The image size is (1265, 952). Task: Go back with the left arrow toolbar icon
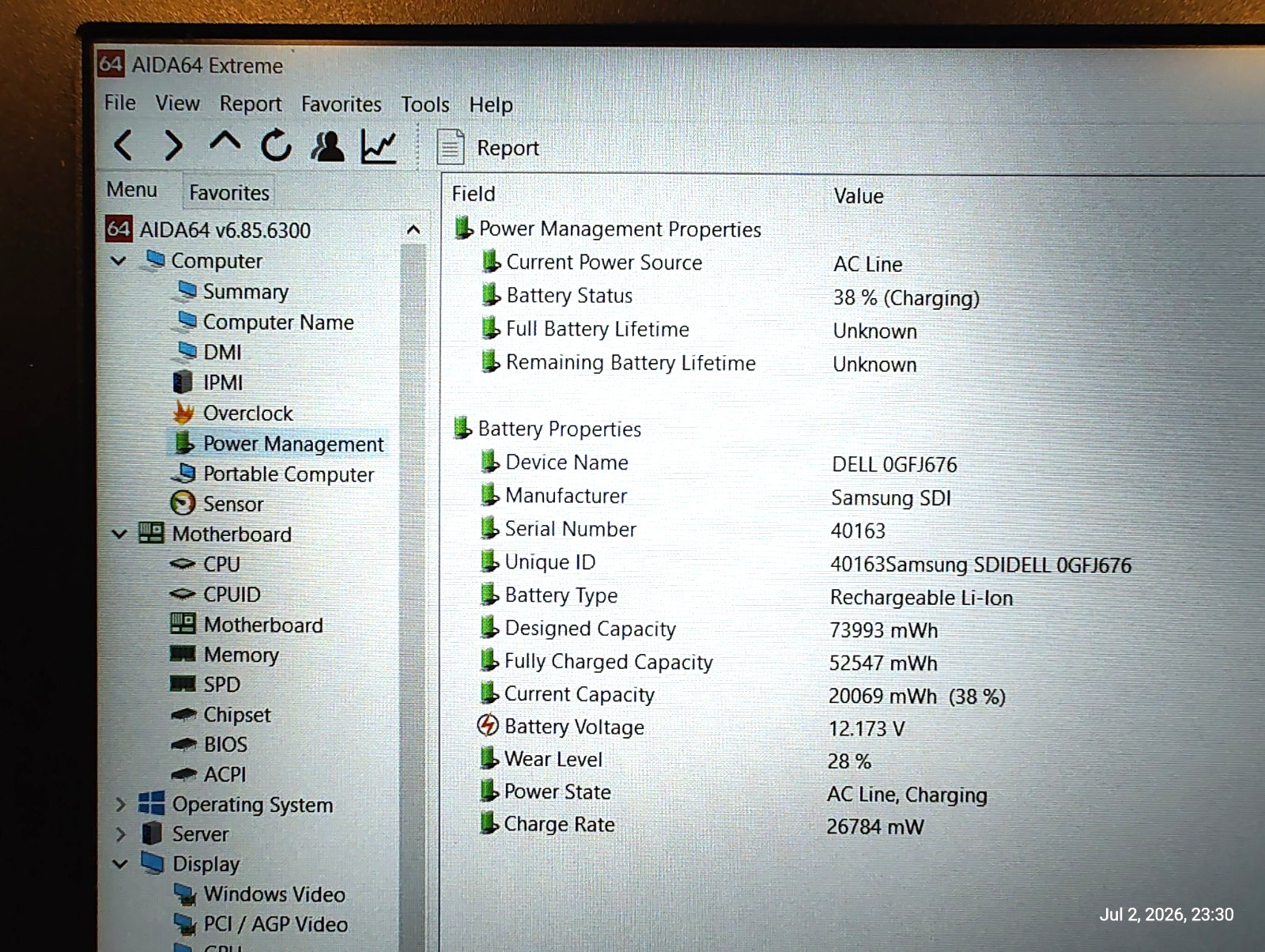click(x=124, y=145)
